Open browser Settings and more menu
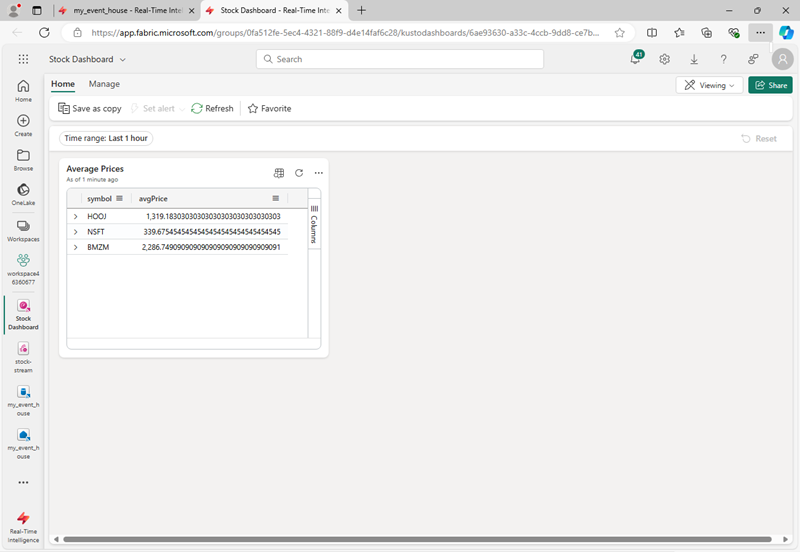The width and height of the screenshot is (800, 552). pos(760,33)
